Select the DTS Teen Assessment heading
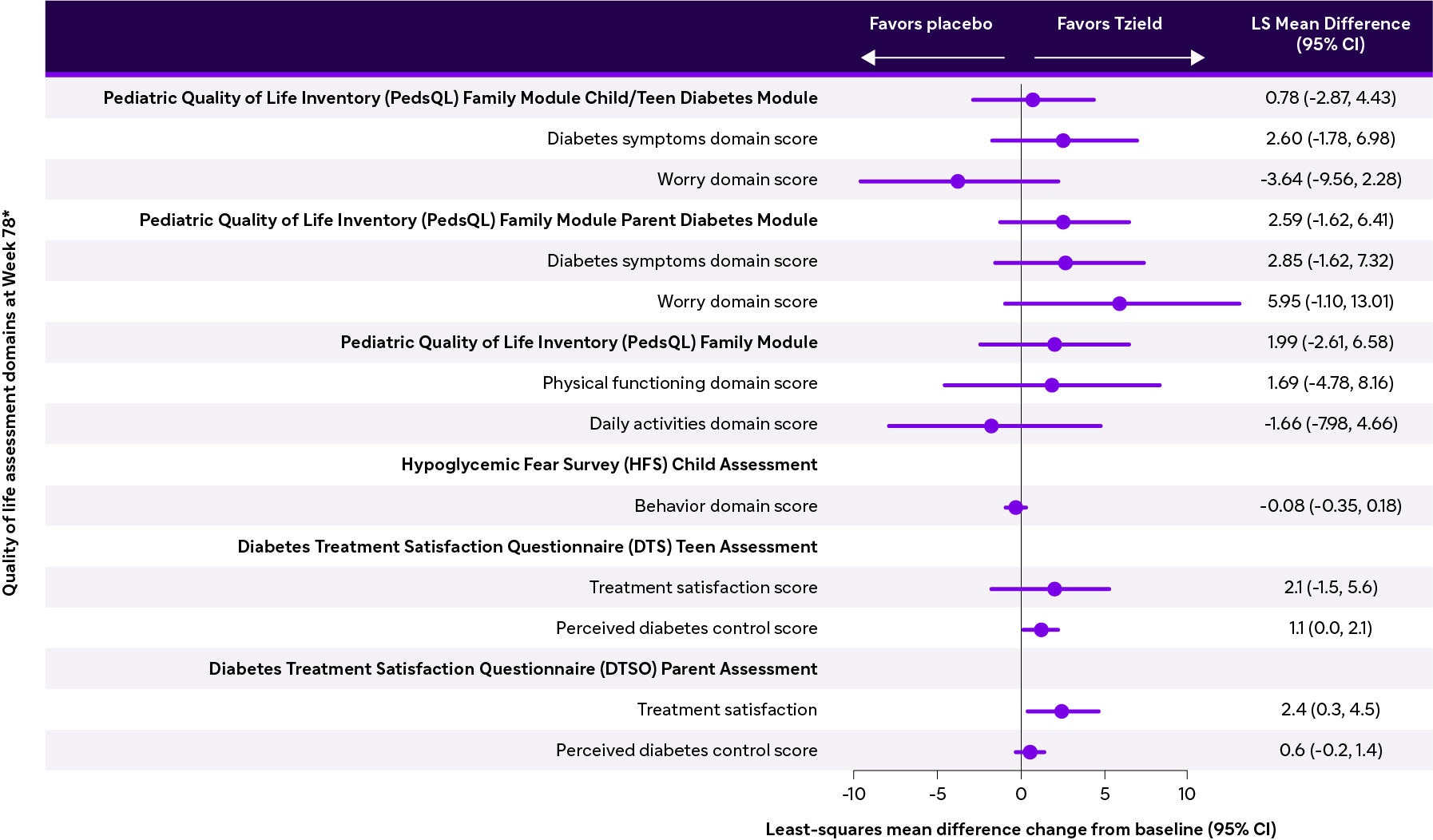Viewport: 1433px width, 840px height. click(527, 547)
